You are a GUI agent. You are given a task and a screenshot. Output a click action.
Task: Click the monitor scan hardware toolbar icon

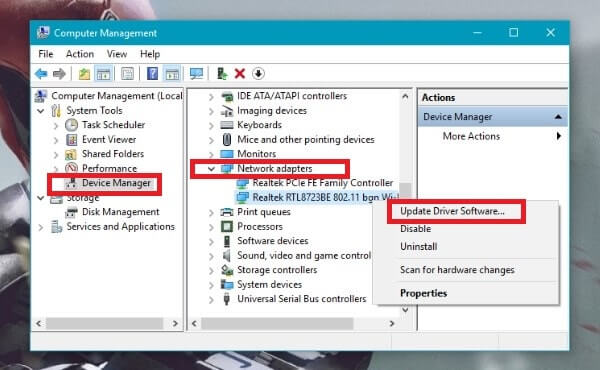(x=196, y=73)
